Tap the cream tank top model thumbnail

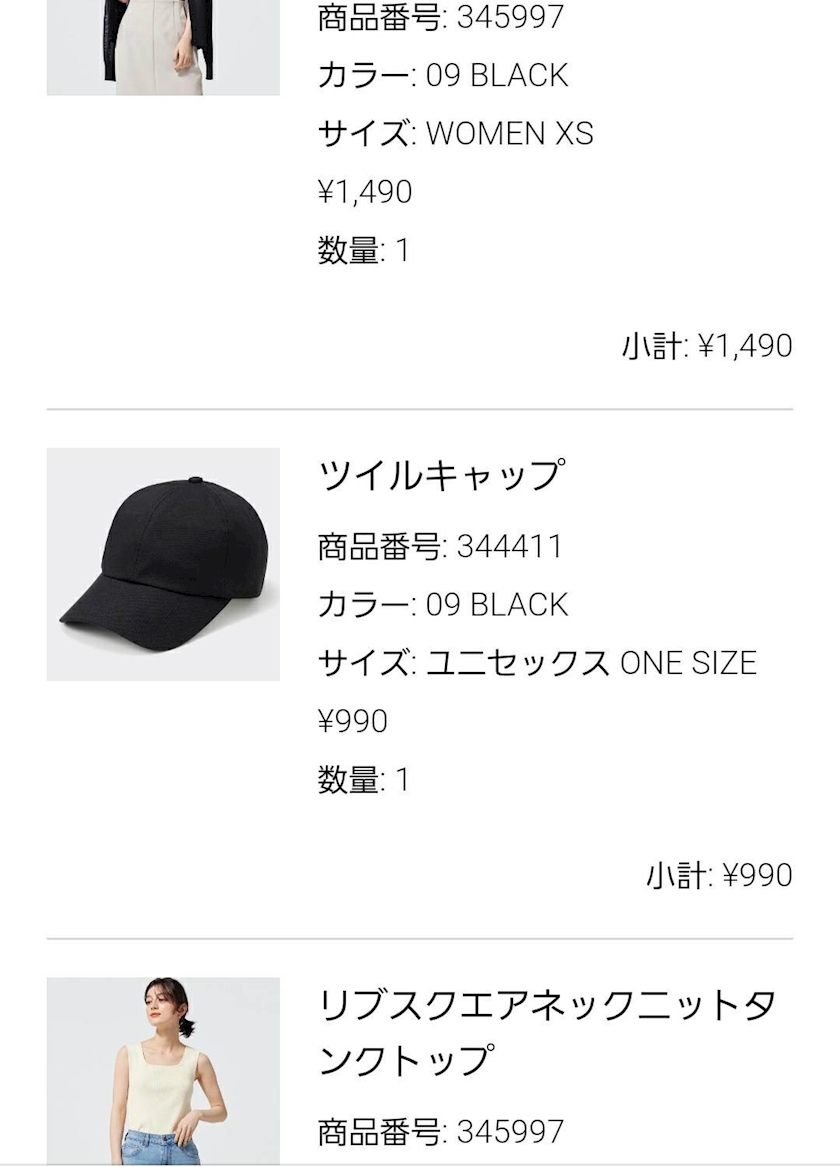click(x=163, y=1070)
